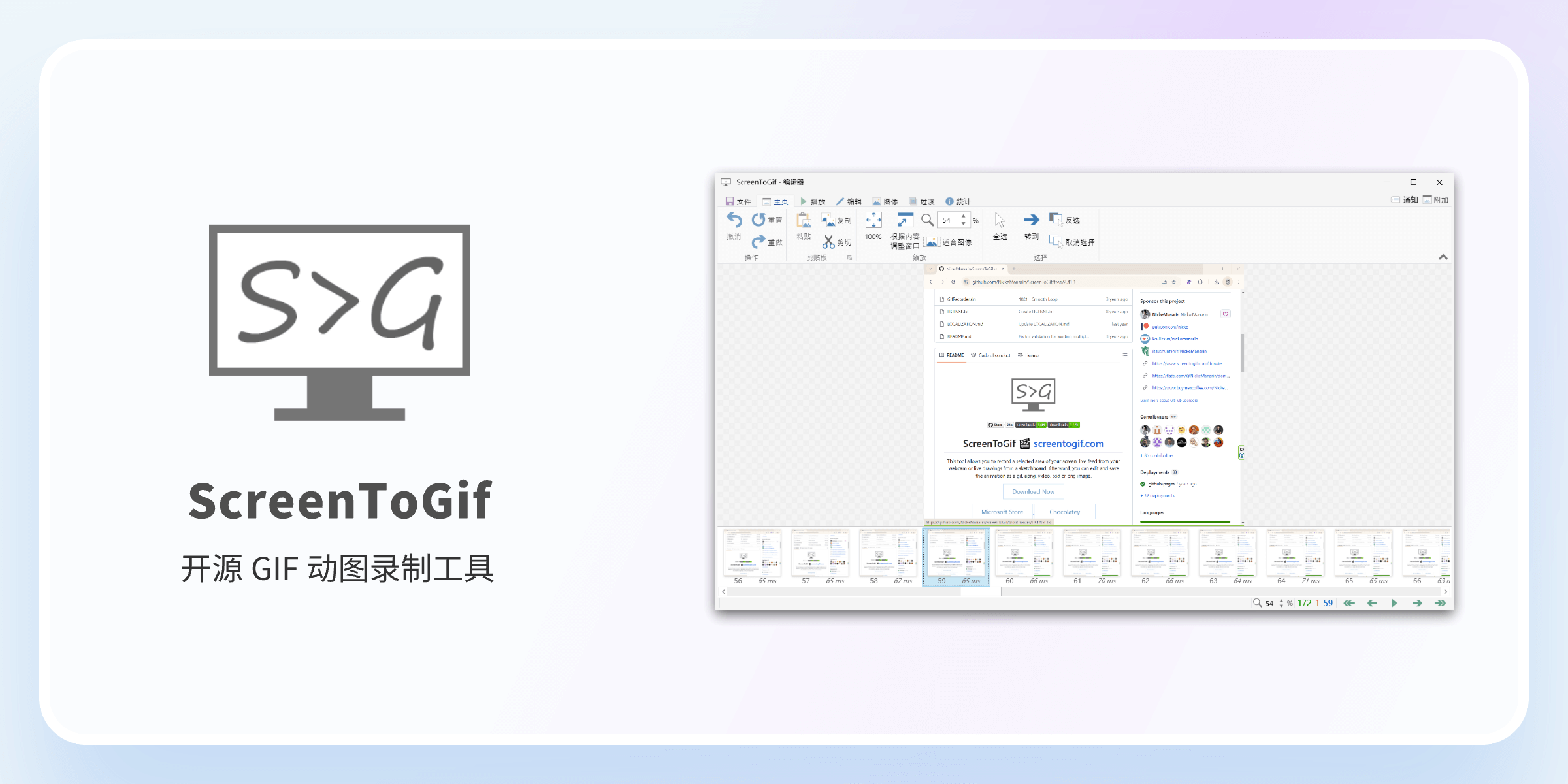Screen dimensions: 1568x784
Task: Open clipboard (剪贴板) group launcher
Action: click(850, 258)
